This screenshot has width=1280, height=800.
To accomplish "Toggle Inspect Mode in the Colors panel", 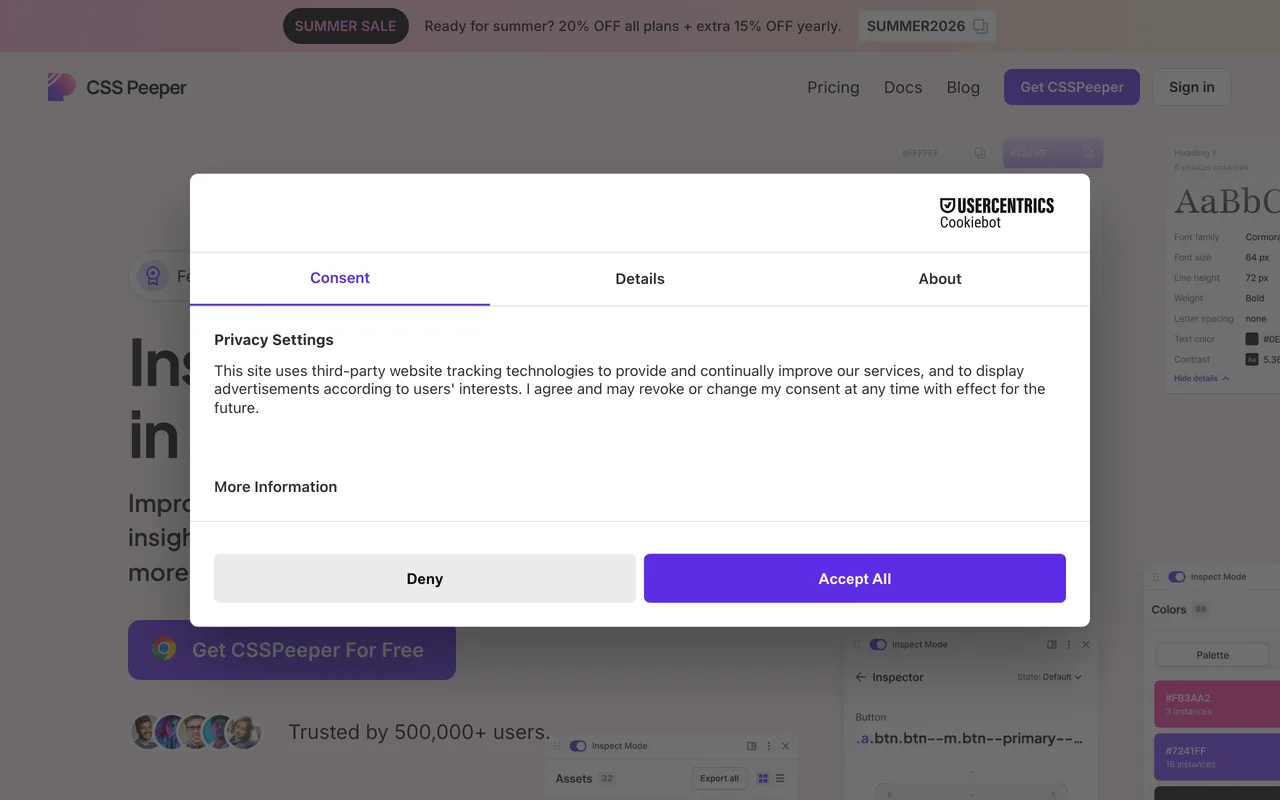I will 1177,577.
